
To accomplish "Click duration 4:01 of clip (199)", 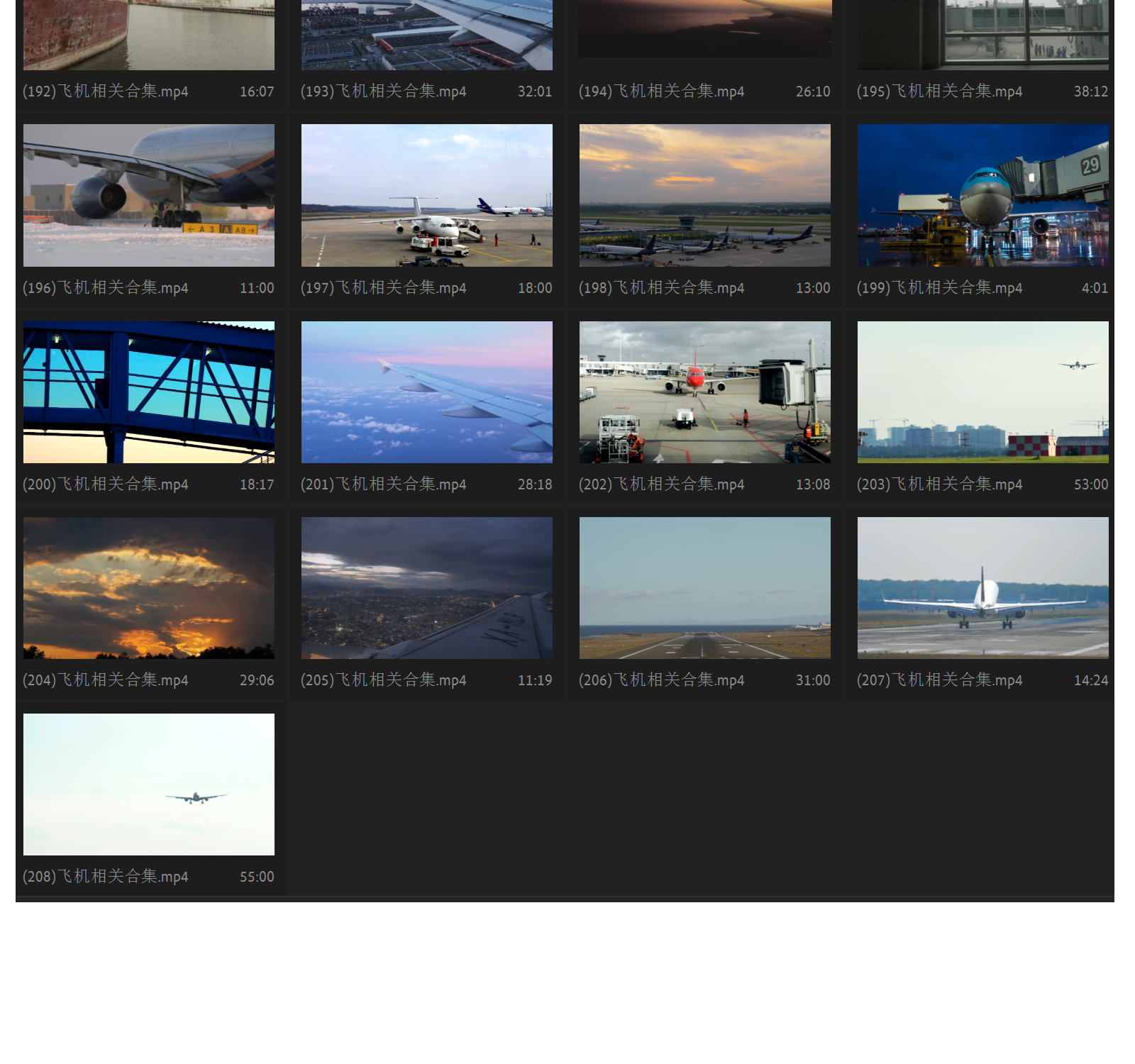I will click(x=1095, y=288).
